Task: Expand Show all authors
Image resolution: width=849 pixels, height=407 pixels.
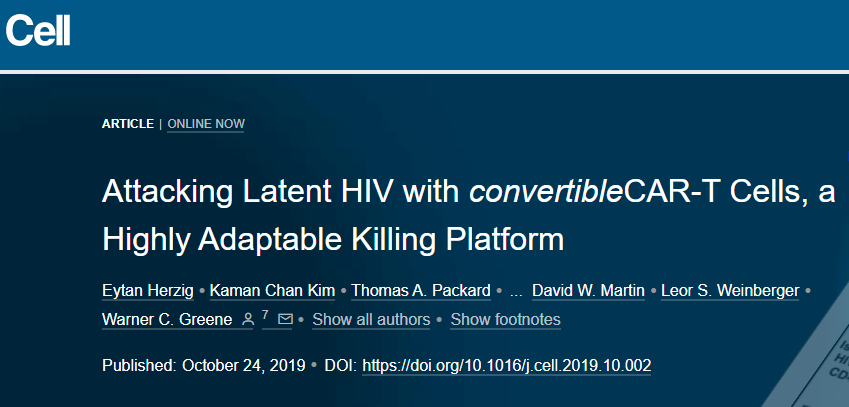Action: (x=371, y=319)
